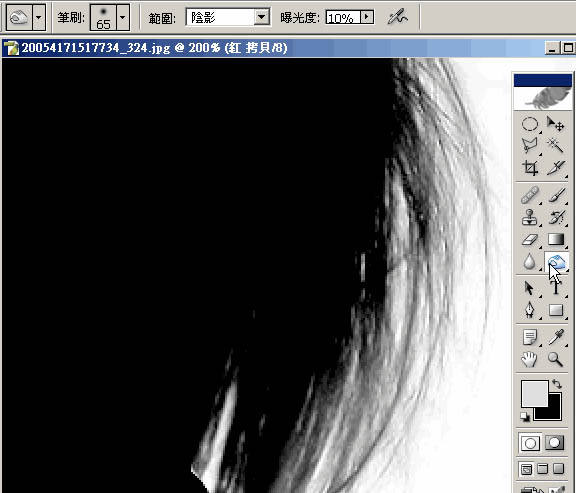Click the Photoshop feather logo atop toolbox
Image resolution: width=576 pixels, height=493 pixels.
click(543, 98)
